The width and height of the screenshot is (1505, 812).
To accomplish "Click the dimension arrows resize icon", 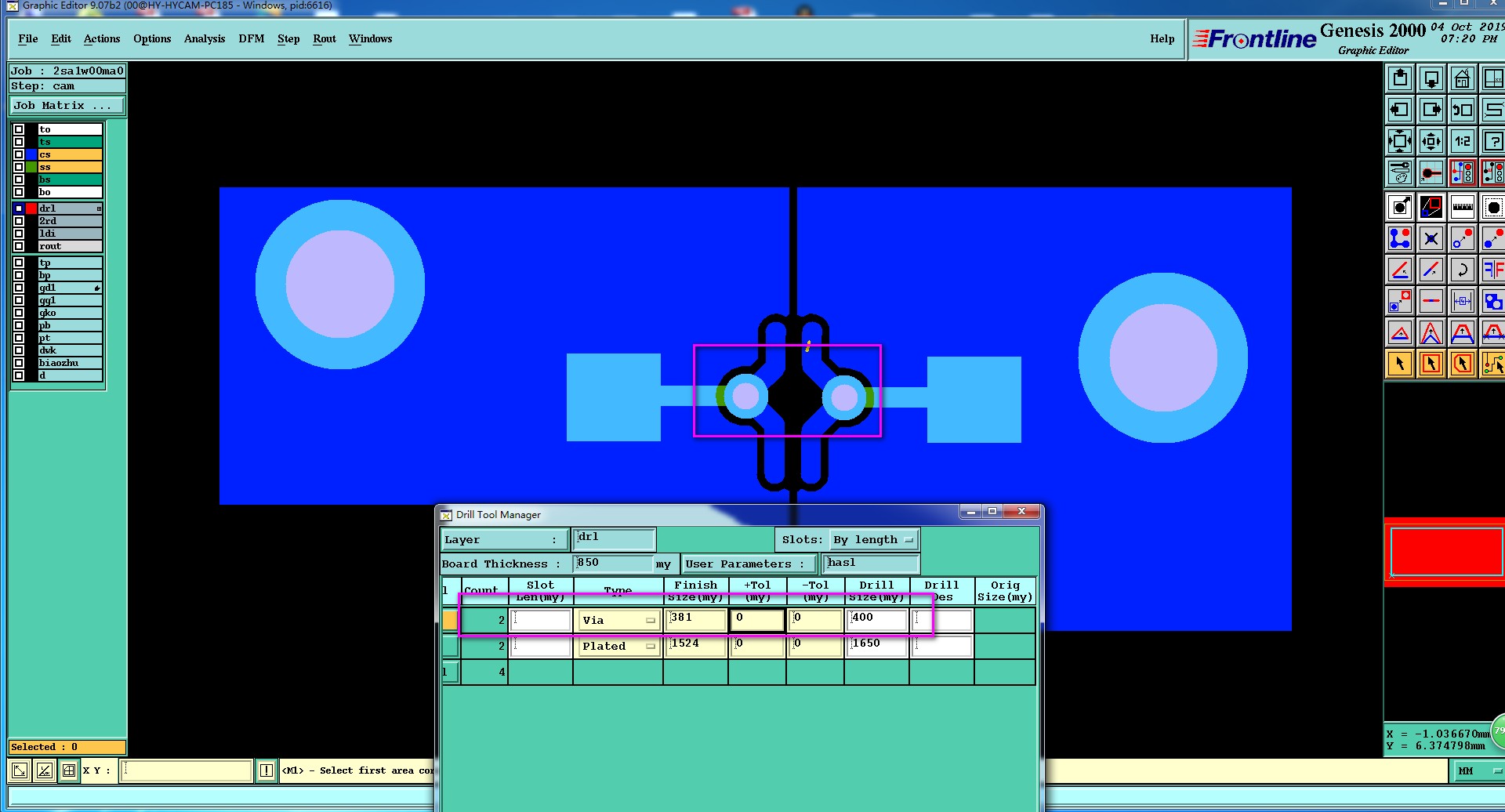I will point(1463,301).
